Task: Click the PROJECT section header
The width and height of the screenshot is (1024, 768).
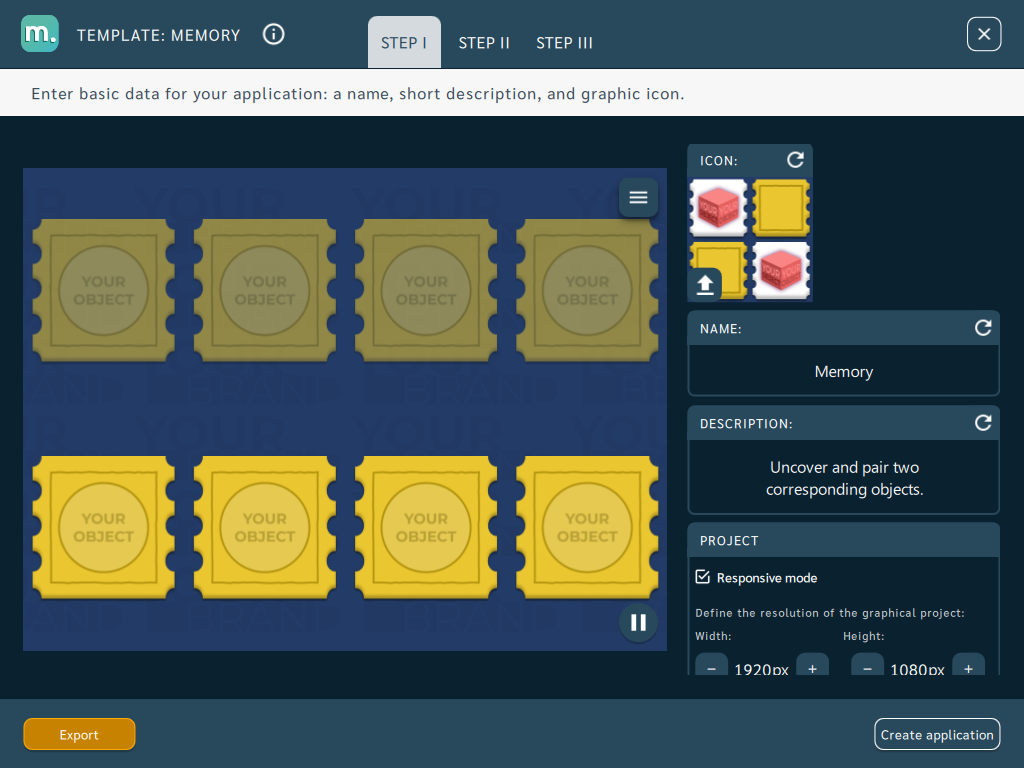Action: (844, 541)
